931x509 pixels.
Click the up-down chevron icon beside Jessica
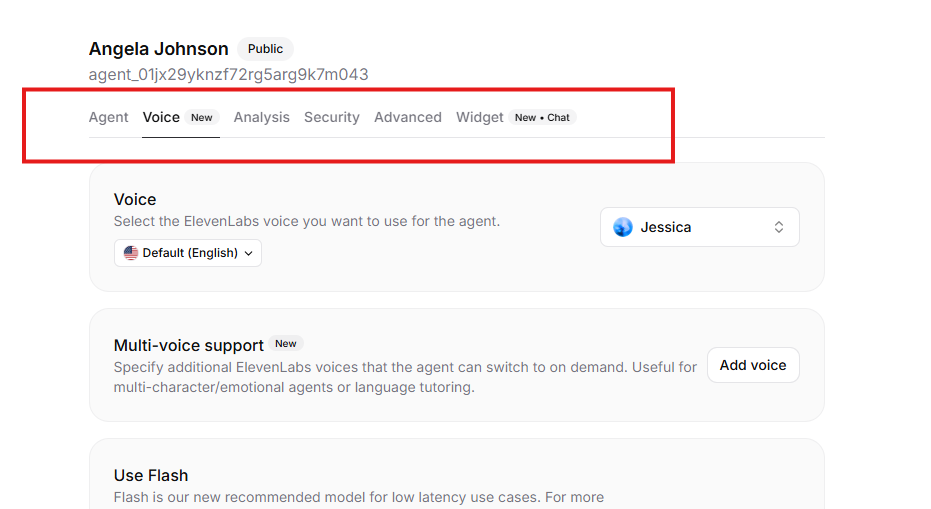[778, 227]
